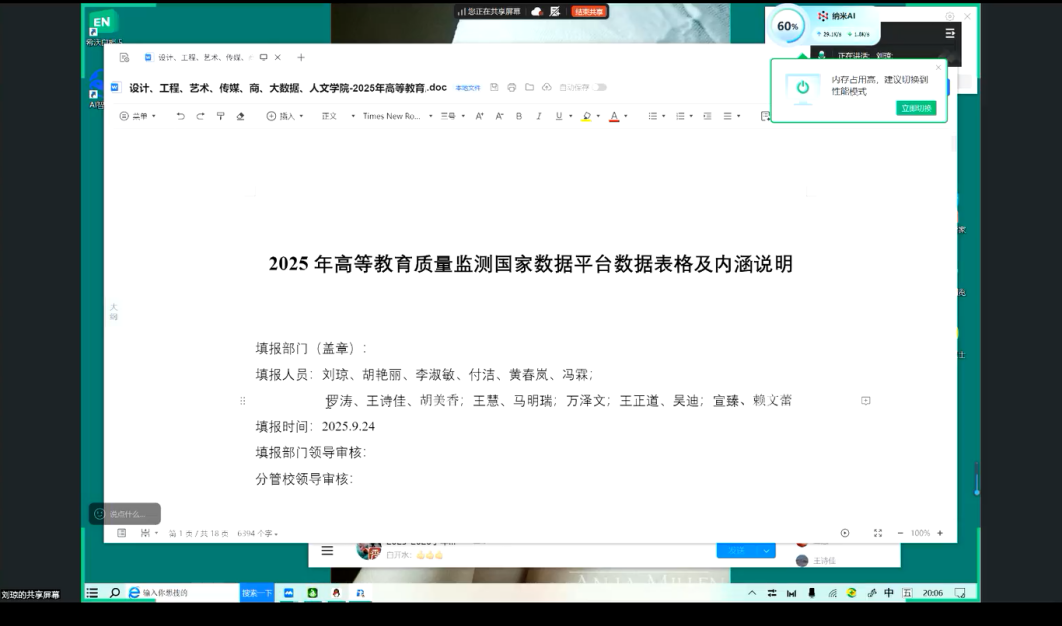This screenshot has height=626, width=1062.
Task: Click the green 立即切换 button
Action: tap(915, 108)
